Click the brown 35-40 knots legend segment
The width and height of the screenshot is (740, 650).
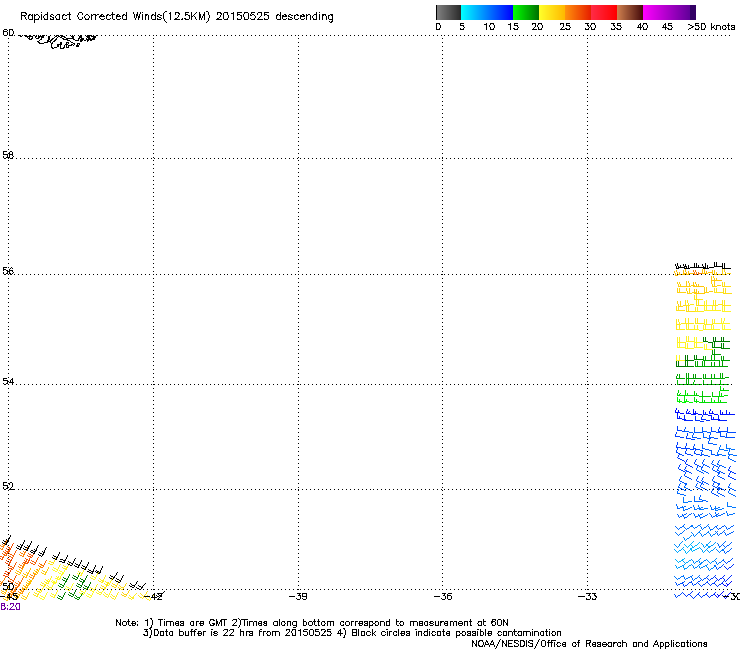point(630,12)
